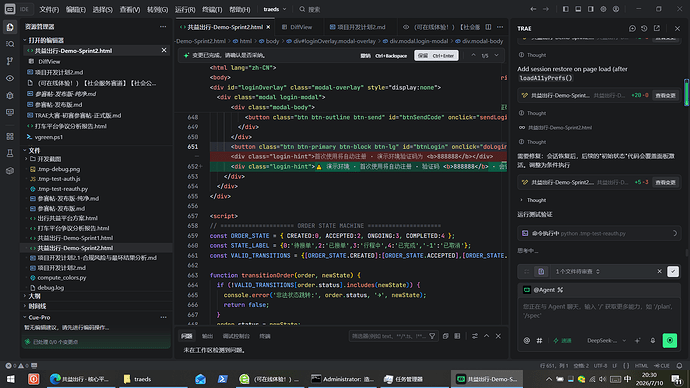Toggle bottom panel layout icon
The height and width of the screenshot is (388, 690).
click(x=578, y=9)
